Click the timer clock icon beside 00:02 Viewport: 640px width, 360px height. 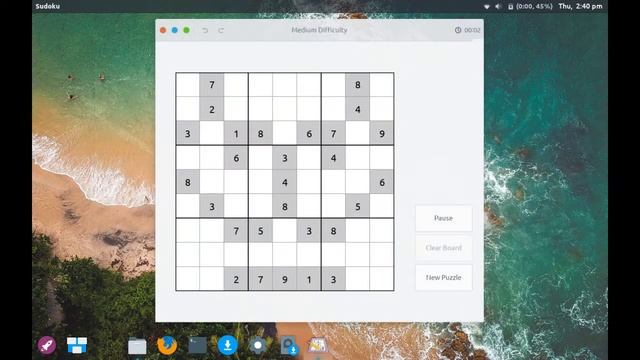tap(458, 30)
